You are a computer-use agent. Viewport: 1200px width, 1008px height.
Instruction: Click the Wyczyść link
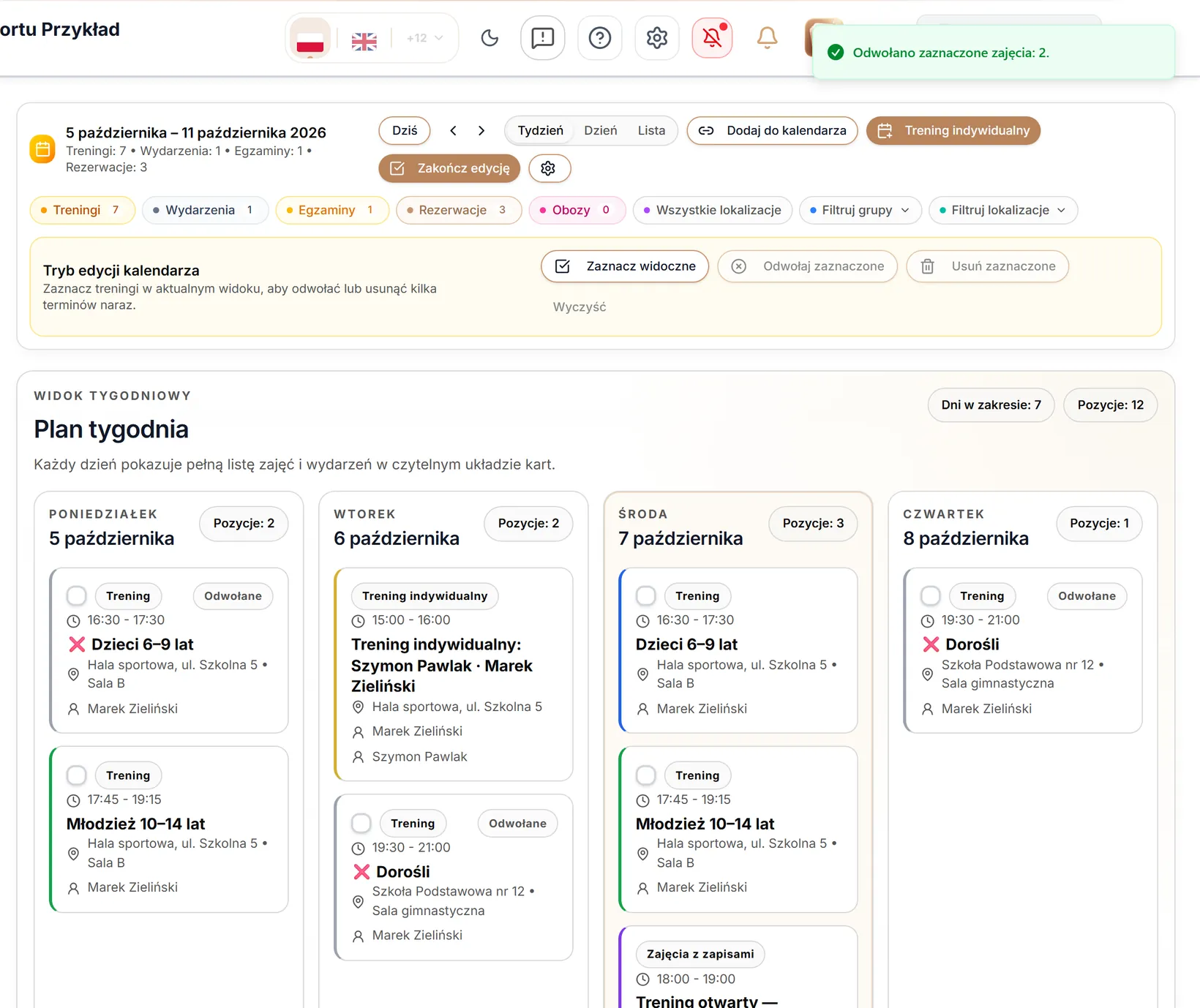tap(580, 307)
